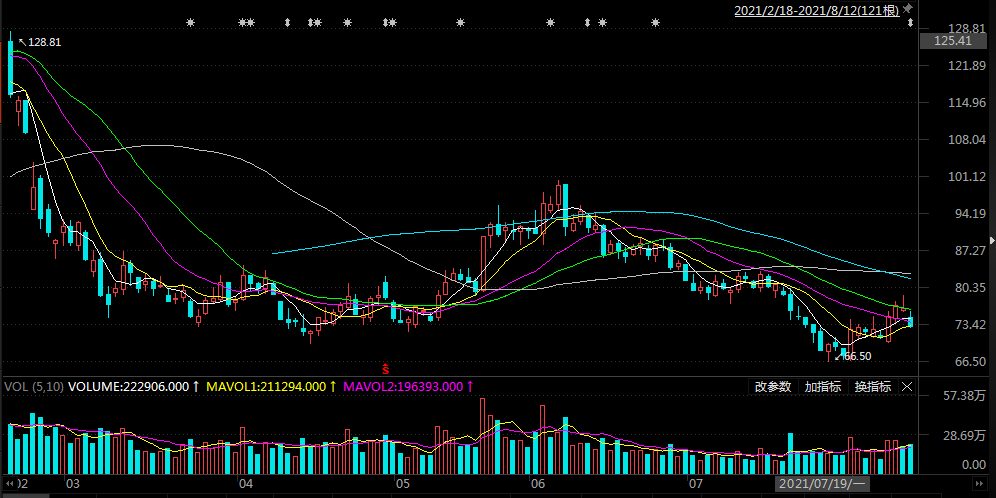Click the 128.81 high price annotation
The height and width of the screenshot is (498, 996).
pos(45,42)
